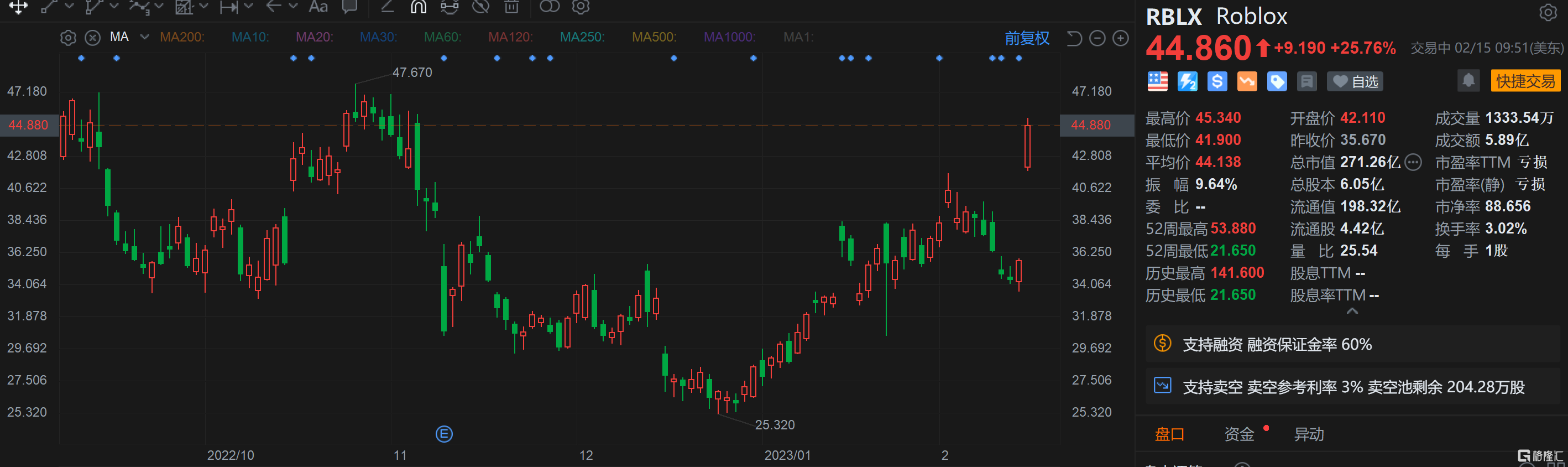Click the MA10 indicator label
This screenshot has height=467, width=1568.
tap(250, 37)
